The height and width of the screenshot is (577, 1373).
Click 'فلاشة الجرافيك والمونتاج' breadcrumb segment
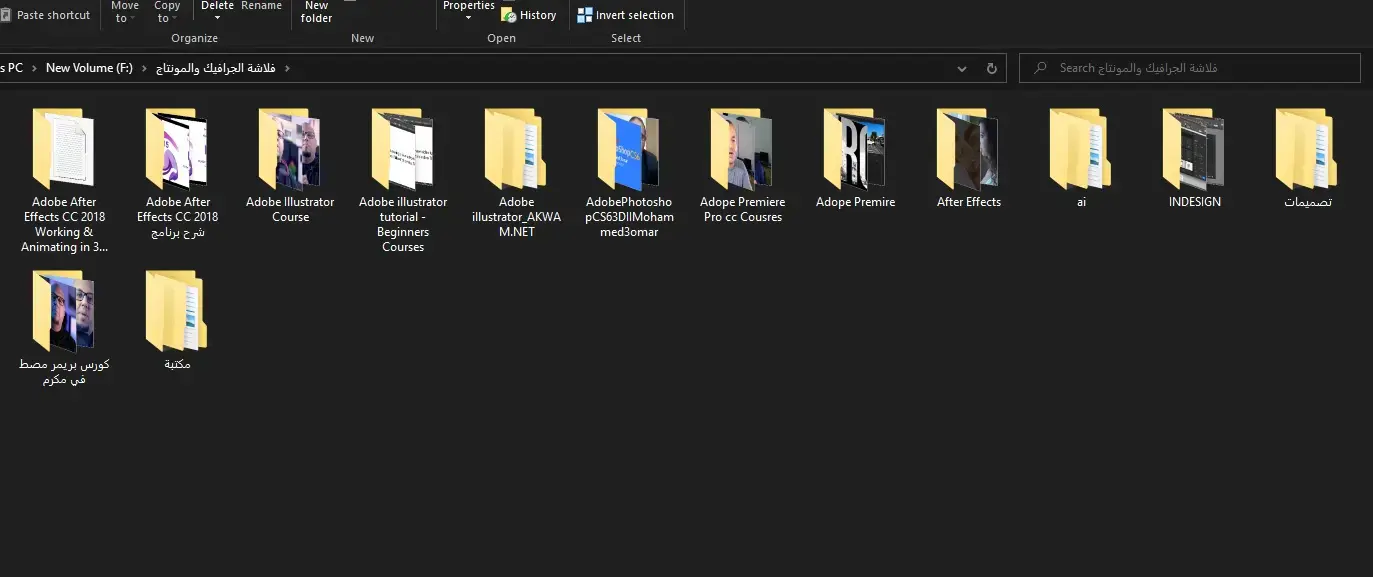[216, 68]
